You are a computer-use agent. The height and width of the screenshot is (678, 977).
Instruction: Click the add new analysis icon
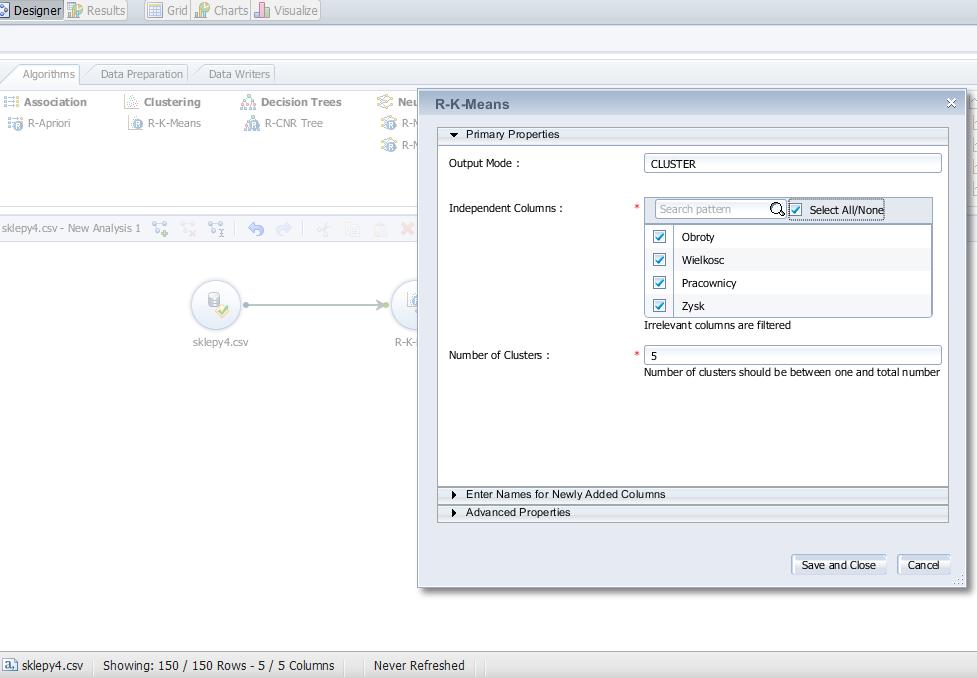[160, 229]
